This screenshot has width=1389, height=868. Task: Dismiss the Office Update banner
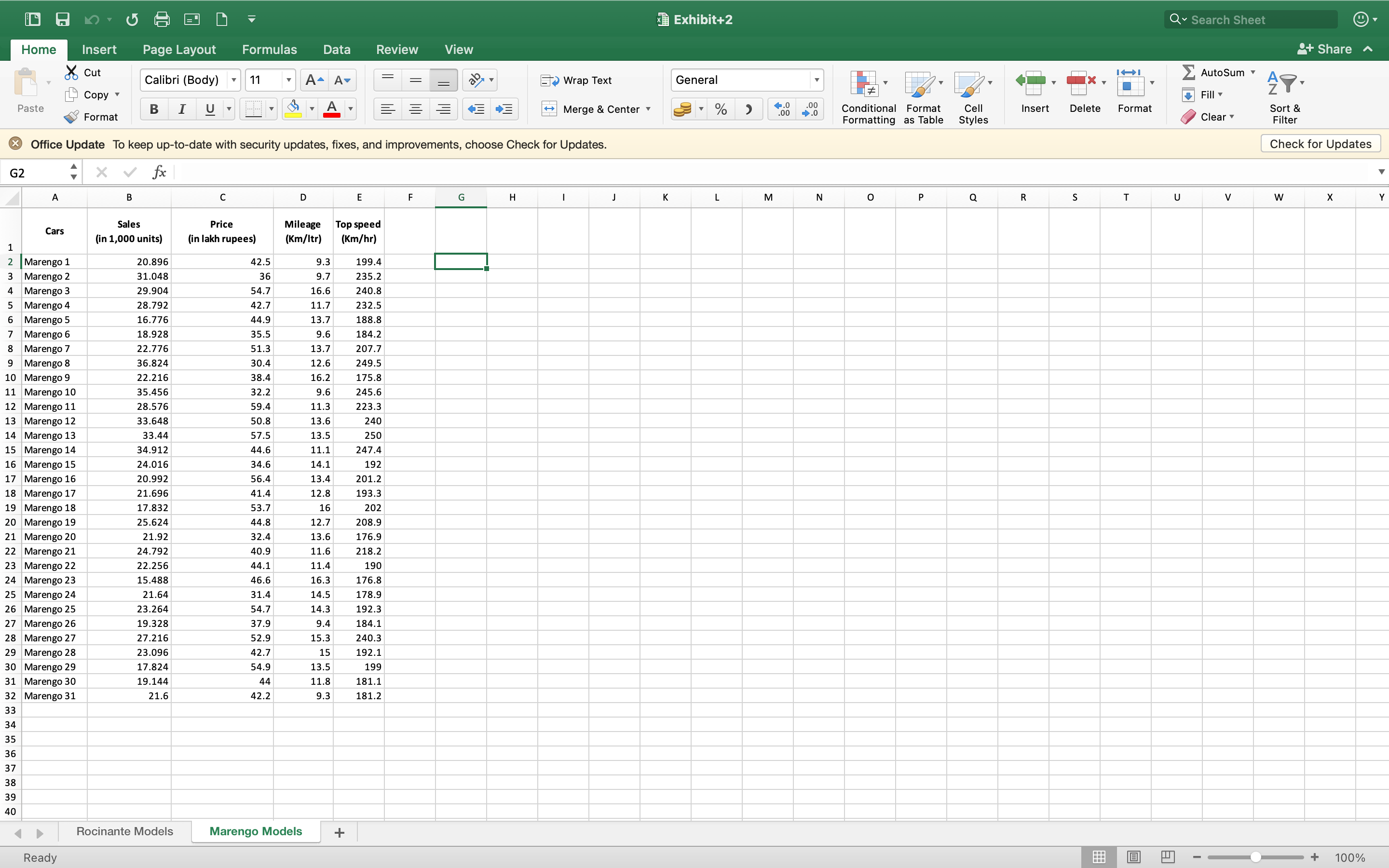coord(15,144)
